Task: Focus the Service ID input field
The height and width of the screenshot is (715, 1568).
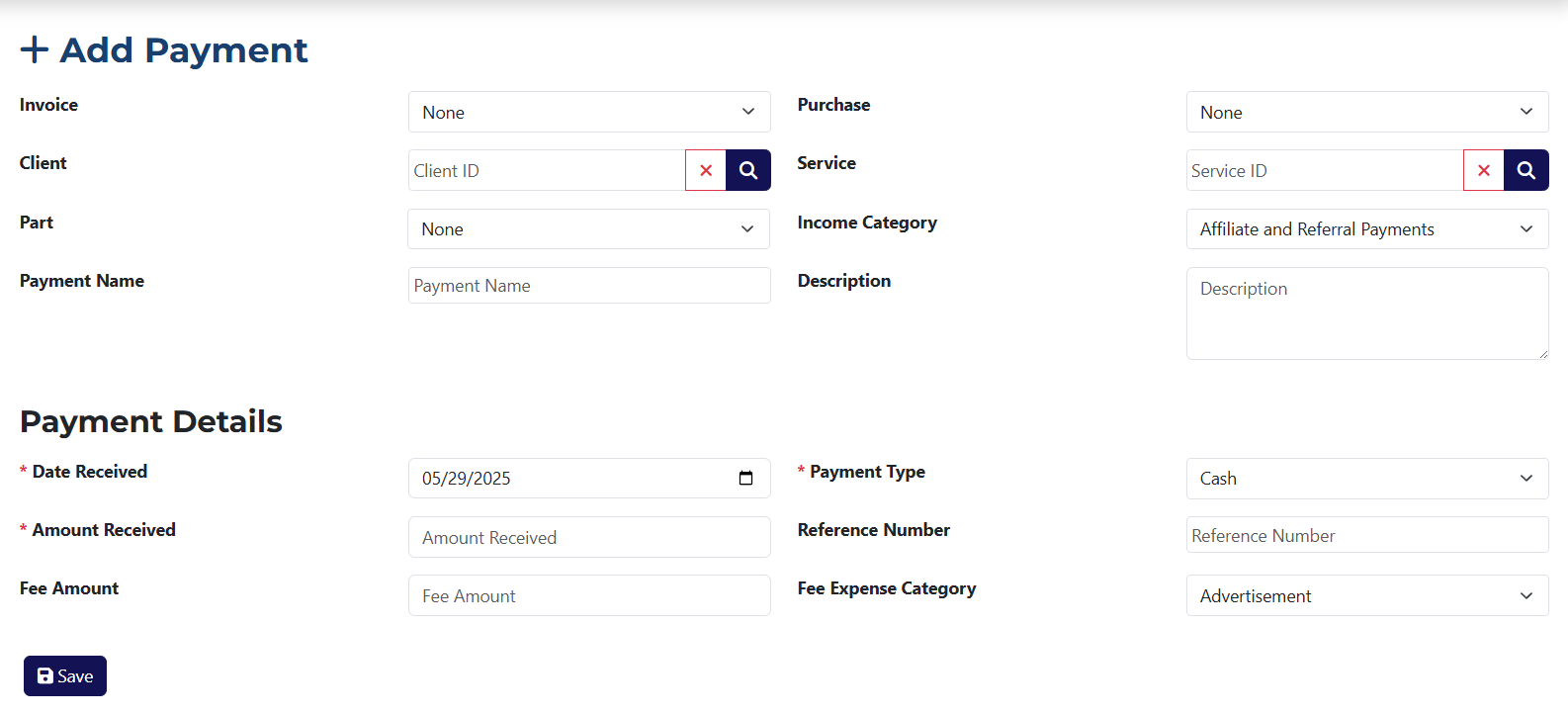Action: (1325, 170)
